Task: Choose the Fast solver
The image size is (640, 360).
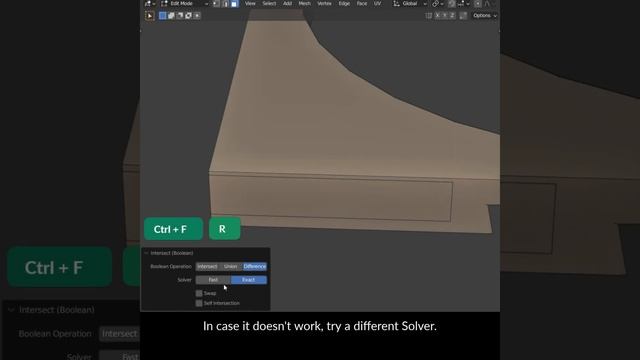Action: pos(213,280)
